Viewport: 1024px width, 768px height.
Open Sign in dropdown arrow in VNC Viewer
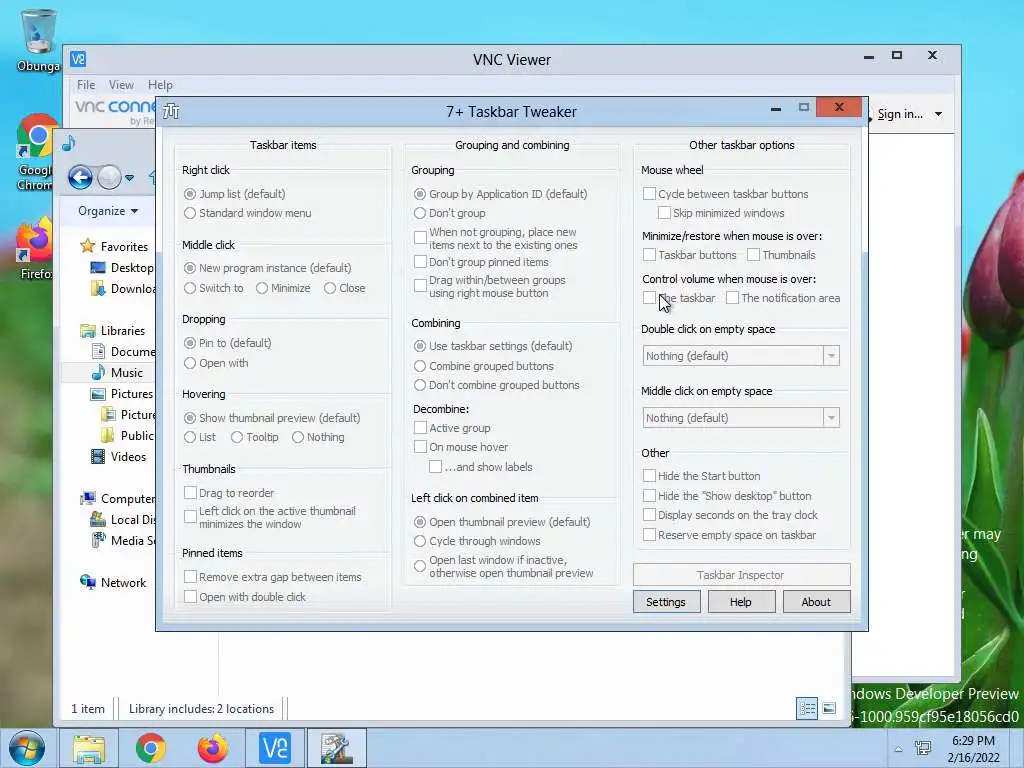[938, 114]
